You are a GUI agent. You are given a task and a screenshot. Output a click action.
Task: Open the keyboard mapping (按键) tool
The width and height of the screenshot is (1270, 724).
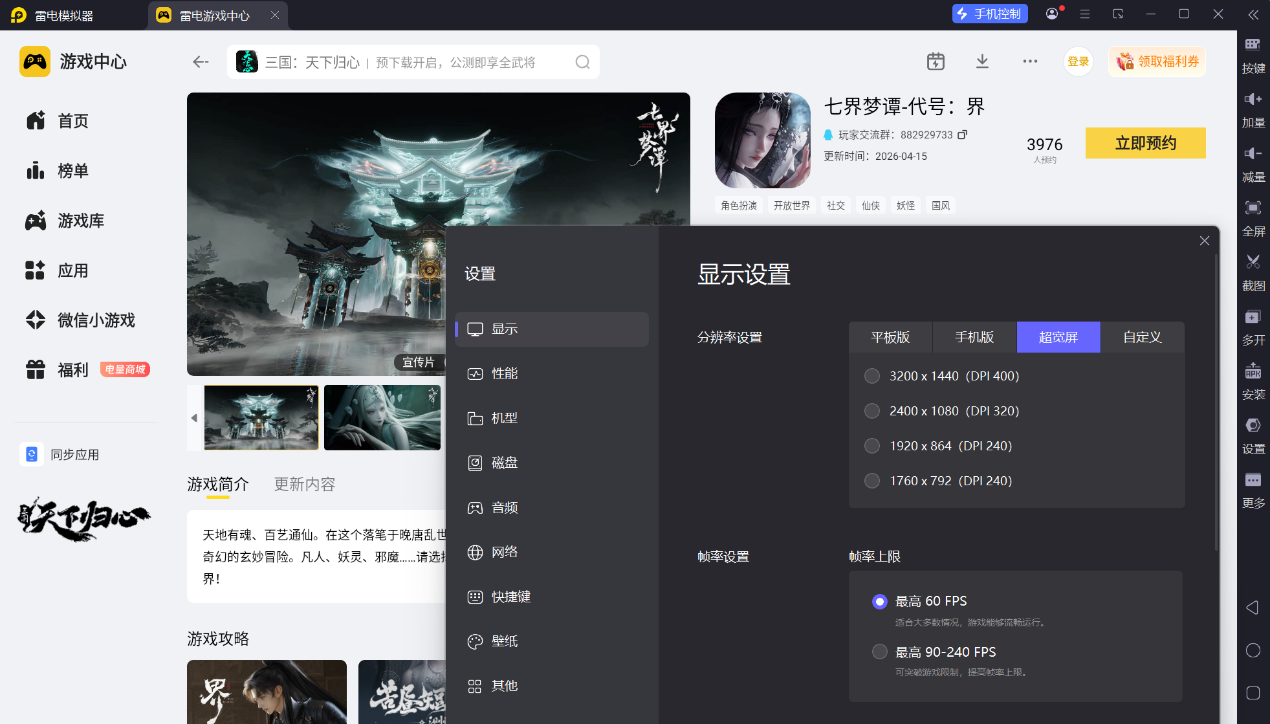pyautogui.click(x=1253, y=45)
